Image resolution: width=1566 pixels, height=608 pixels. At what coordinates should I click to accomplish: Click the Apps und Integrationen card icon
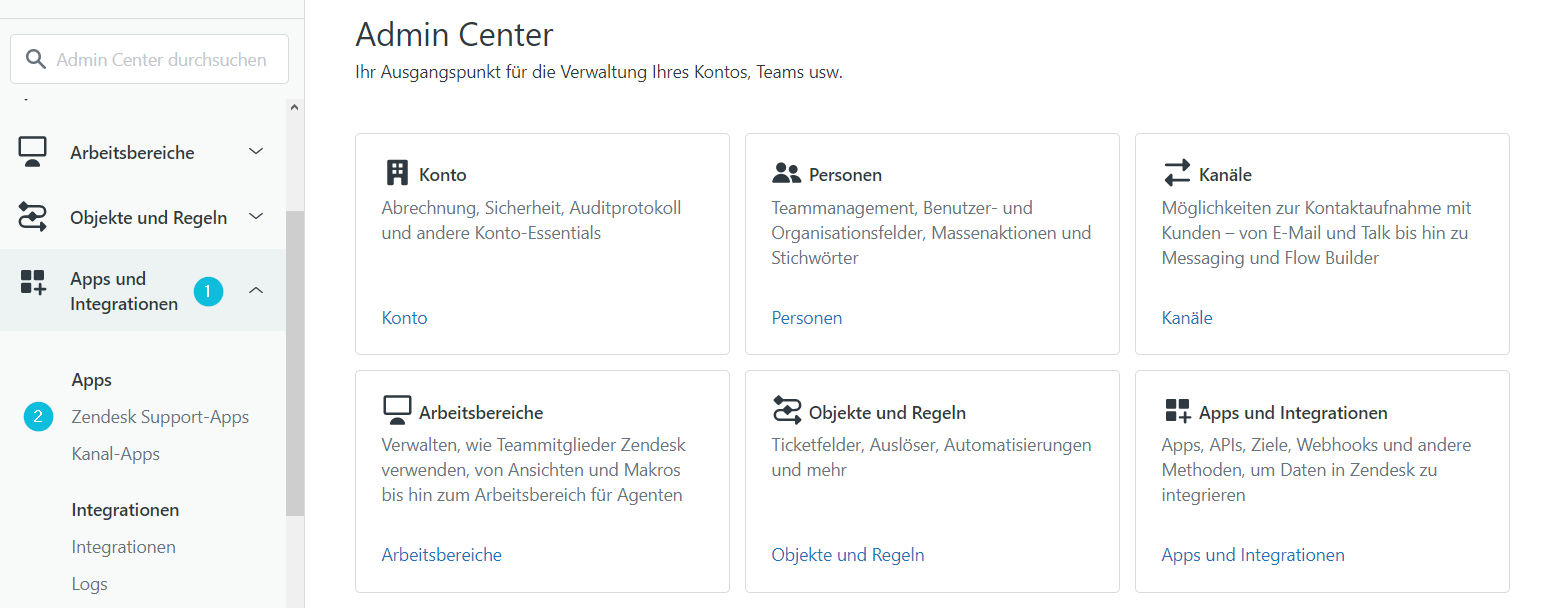tap(1177, 411)
